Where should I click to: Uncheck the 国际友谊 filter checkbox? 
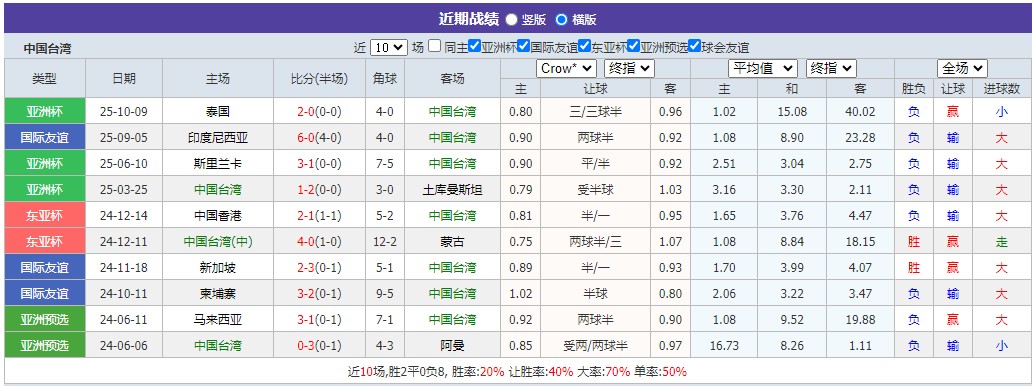click(523, 47)
